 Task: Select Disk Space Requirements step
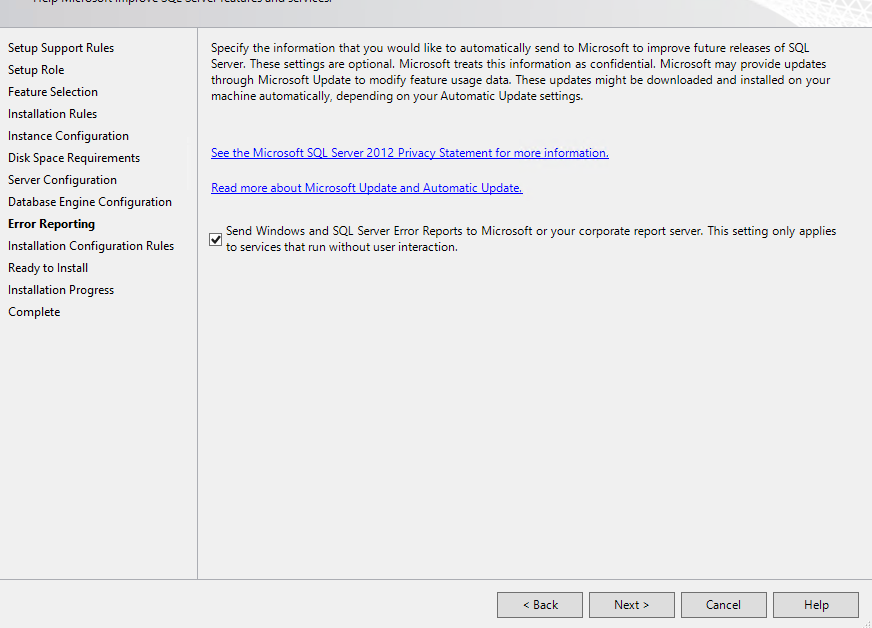pyautogui.click(x=74, y=158)
